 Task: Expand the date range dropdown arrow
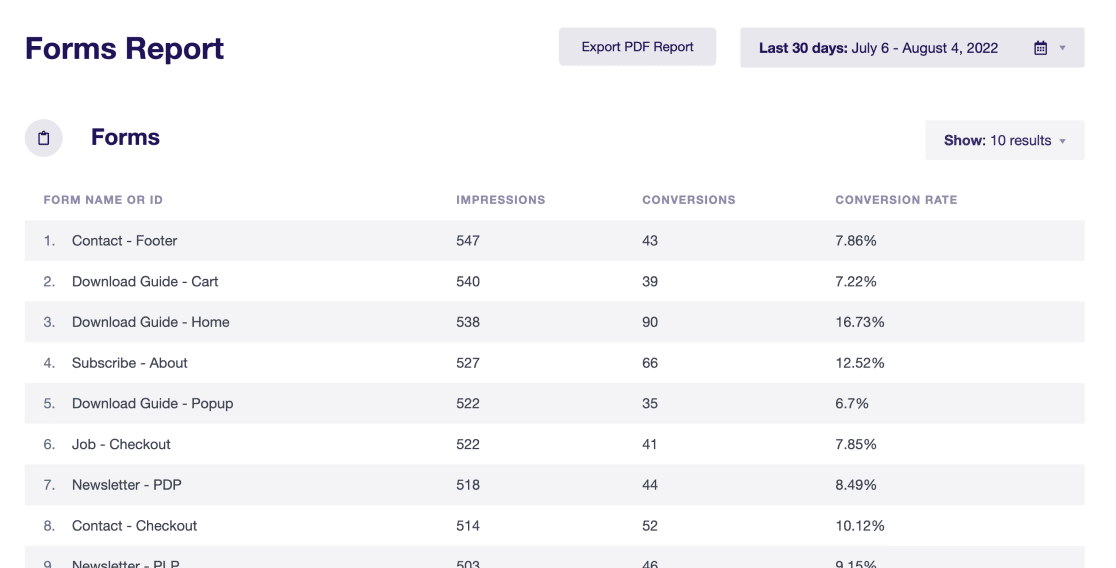point(1062,48)
